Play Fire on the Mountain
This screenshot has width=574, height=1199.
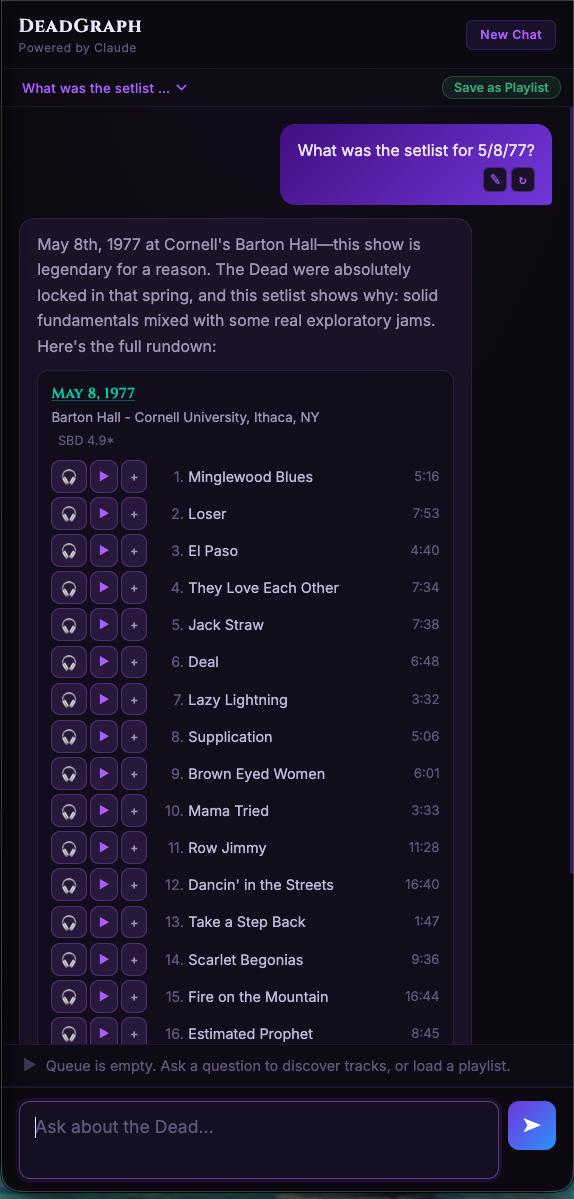pos(104,997)
